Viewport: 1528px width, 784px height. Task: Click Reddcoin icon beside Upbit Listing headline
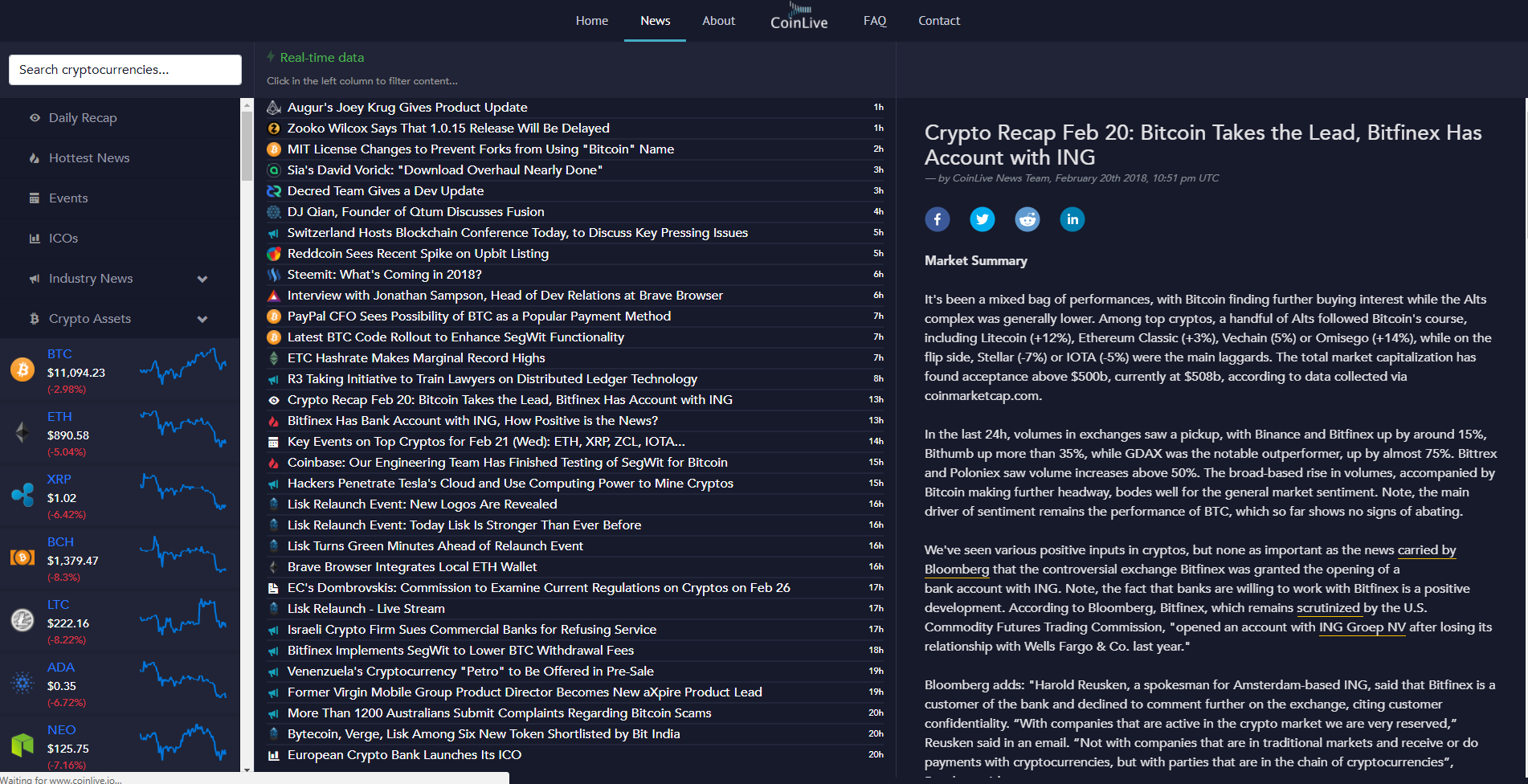point(274,254)
